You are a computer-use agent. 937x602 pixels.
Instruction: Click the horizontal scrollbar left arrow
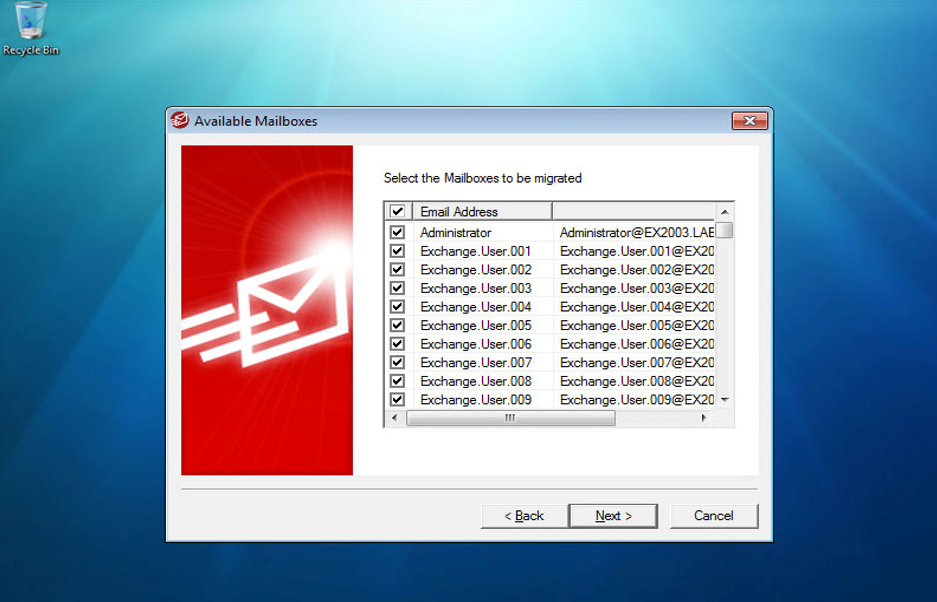click(x=394, y=418)
